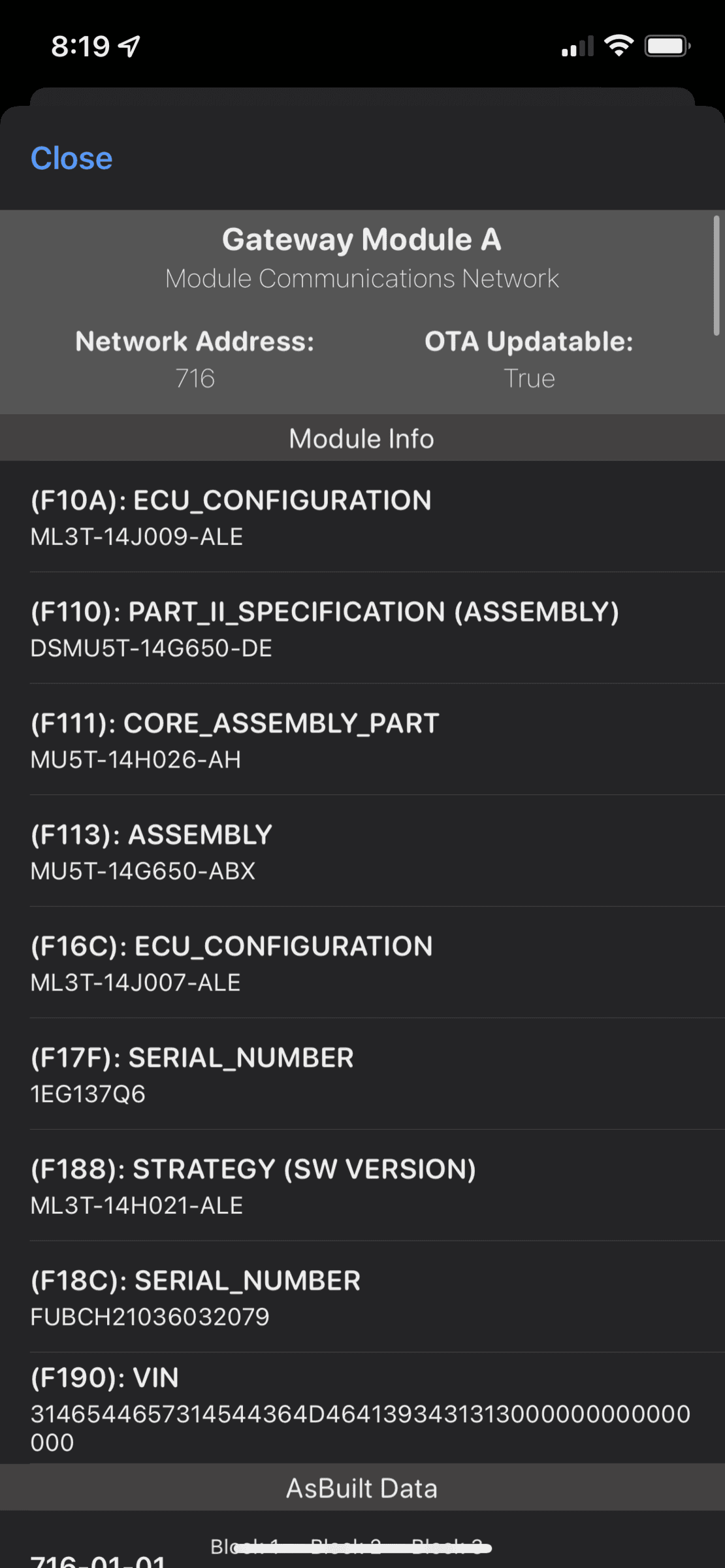The image size is (725, 1568).
Task: Tap the Close button
Action: coord(72,159)
